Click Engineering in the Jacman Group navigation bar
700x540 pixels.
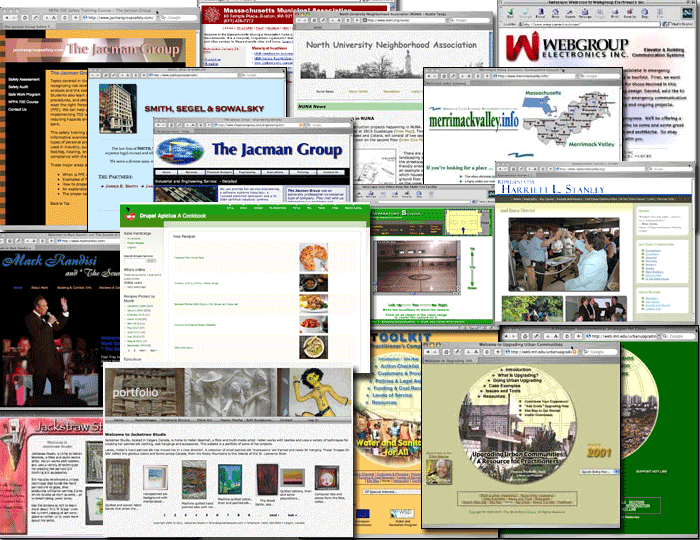pos(247,172)
